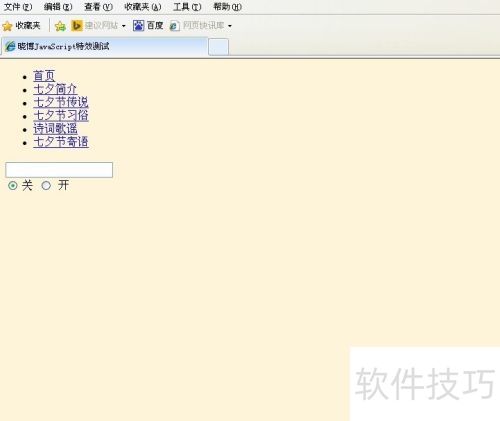
Task: Open the 七夕节传说 link
Action: click(x=61, y=102)
